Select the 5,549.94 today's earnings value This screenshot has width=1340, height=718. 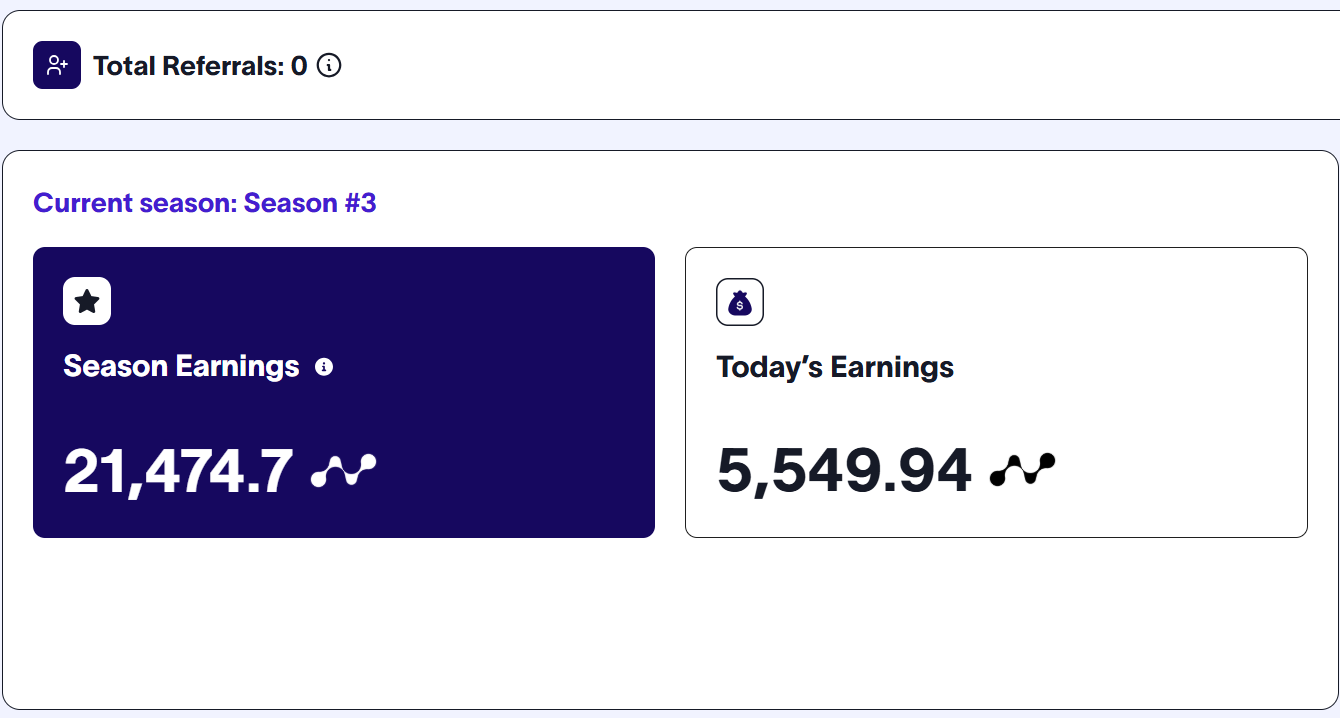click(x=844, y=471)
